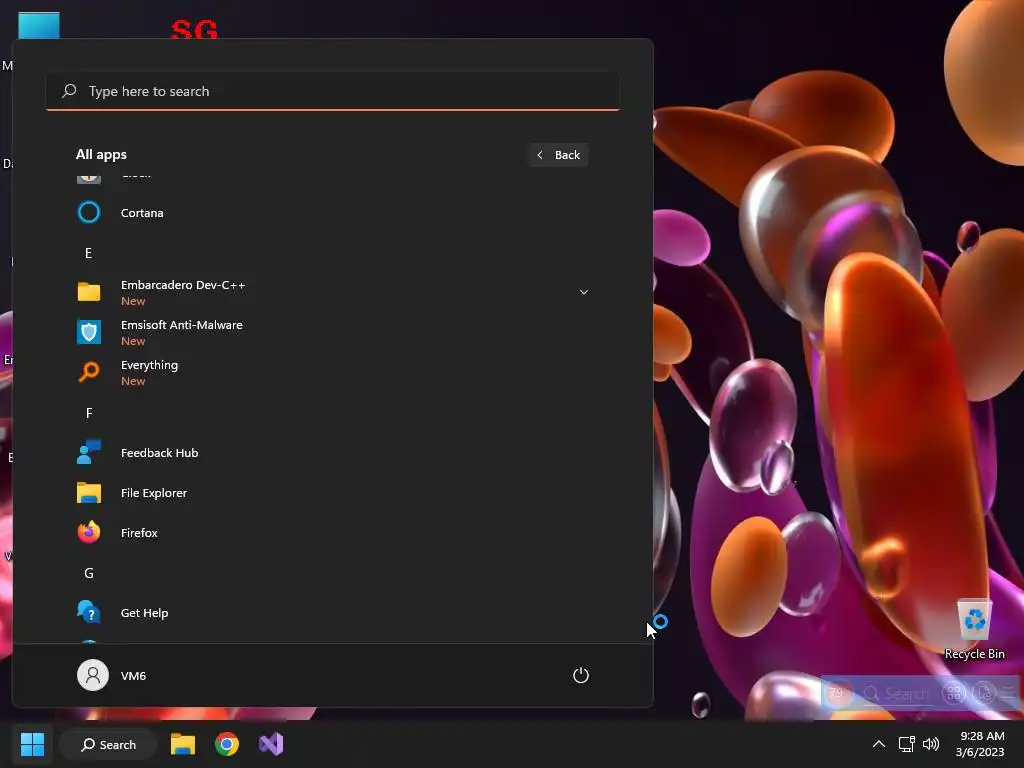Click the Feedback Hub text label
The width and height of the screenshot is (1024, 768).
tap(159, 453)
